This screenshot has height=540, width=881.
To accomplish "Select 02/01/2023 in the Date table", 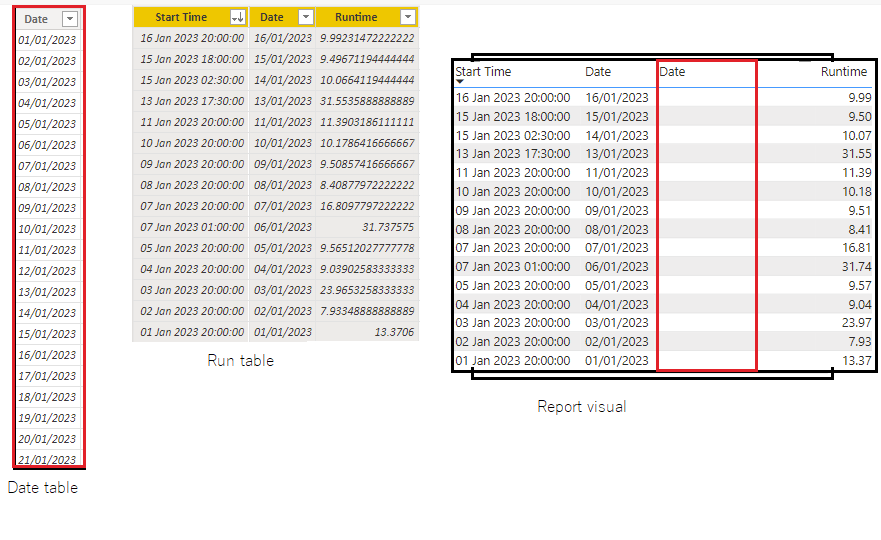I will (47, 61).
